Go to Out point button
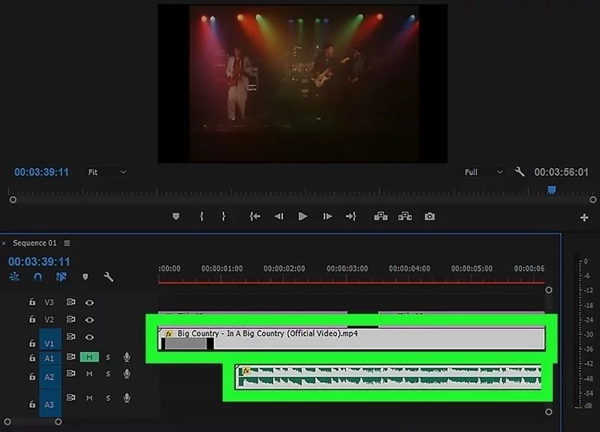The image size is (600, 432). click(x=351, y=217)
